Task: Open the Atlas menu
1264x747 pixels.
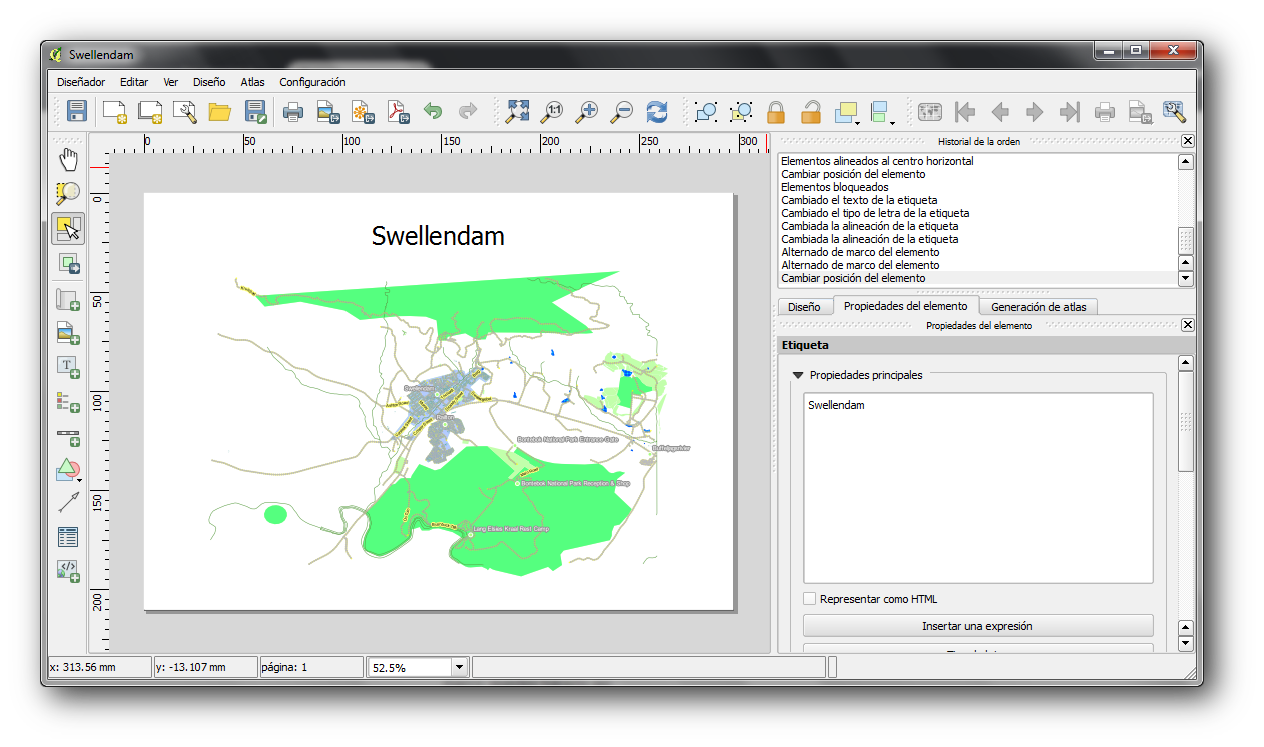Action: coord(252,82)
